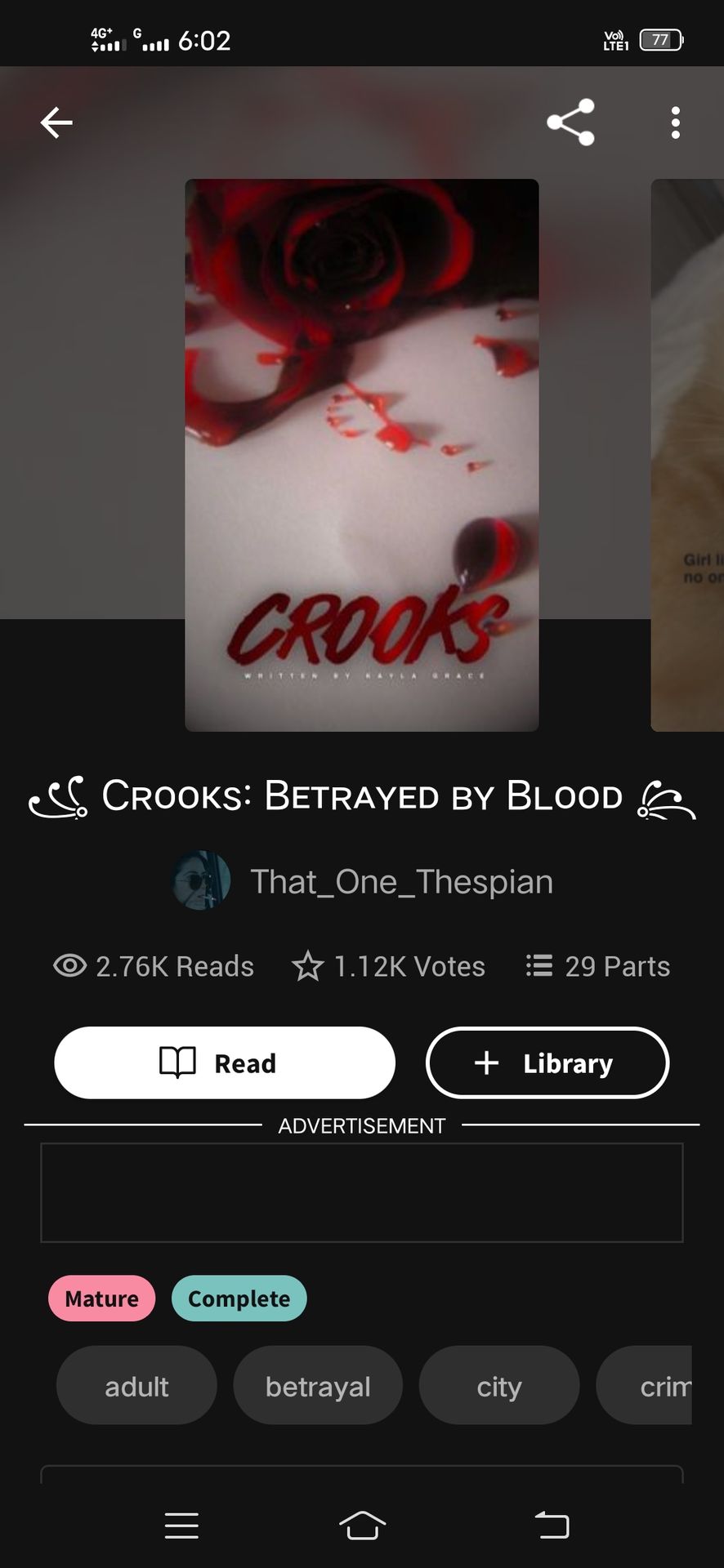
Task: Select the adult tag
Action: tap(136, 1386)
